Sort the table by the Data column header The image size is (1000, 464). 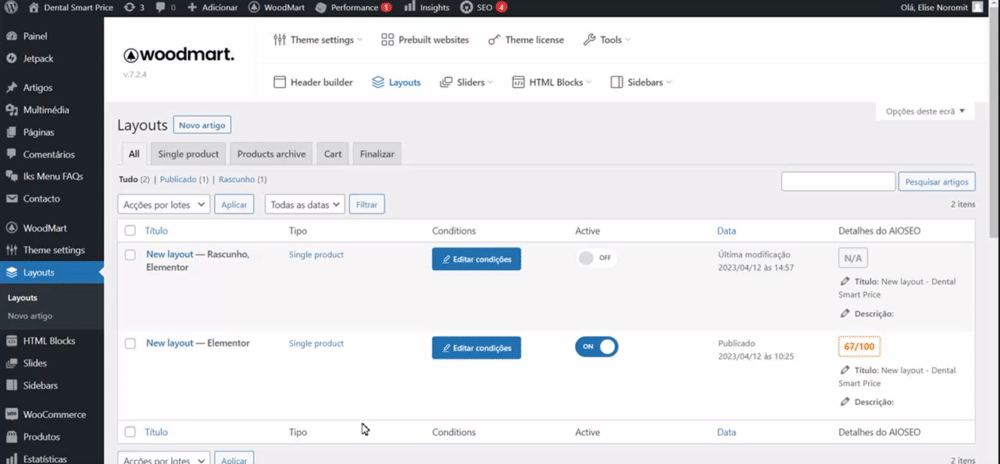726,231
